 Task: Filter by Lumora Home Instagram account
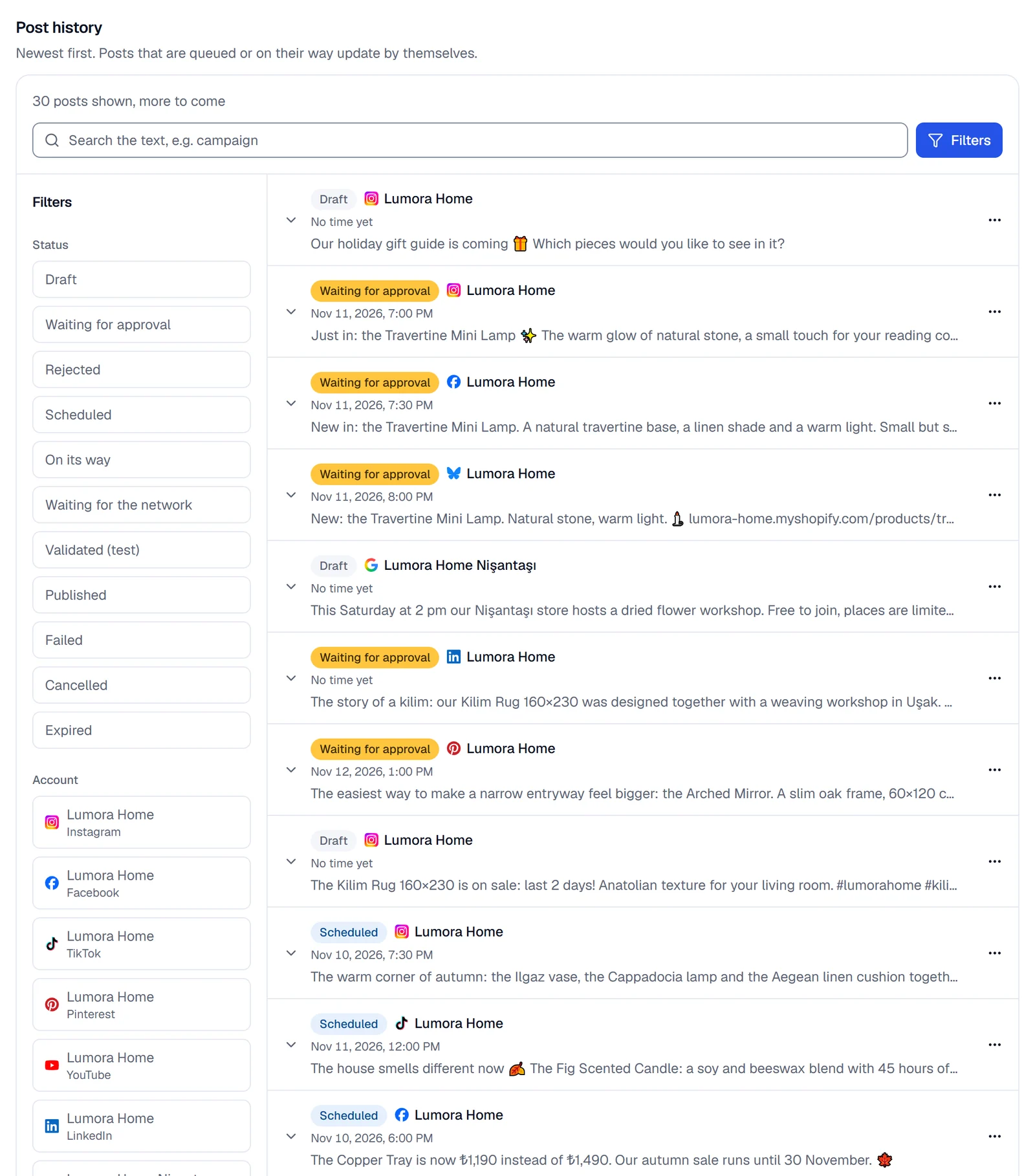142,822
